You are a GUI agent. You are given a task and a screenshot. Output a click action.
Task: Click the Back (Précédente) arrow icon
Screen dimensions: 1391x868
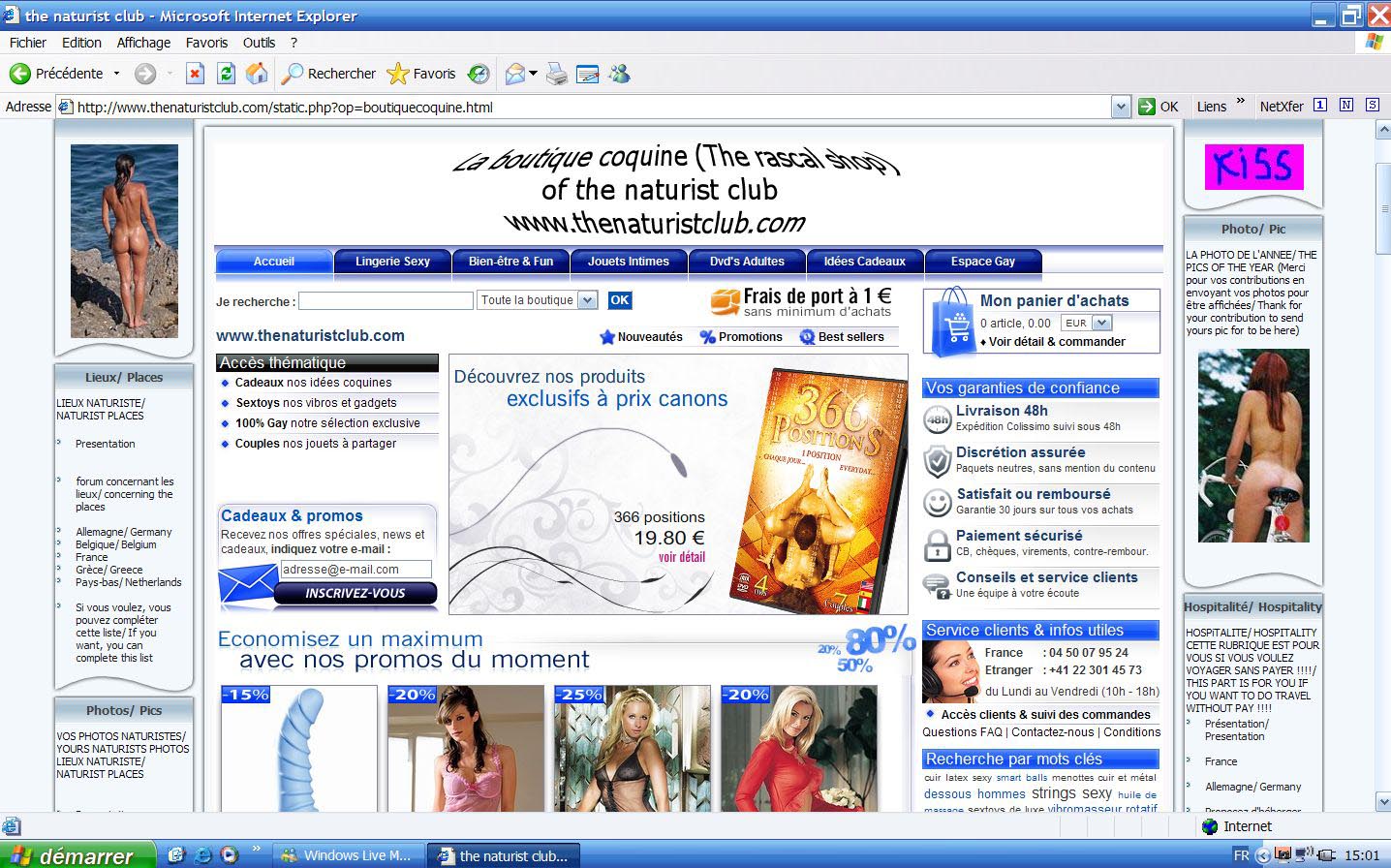tap(19, 74)
